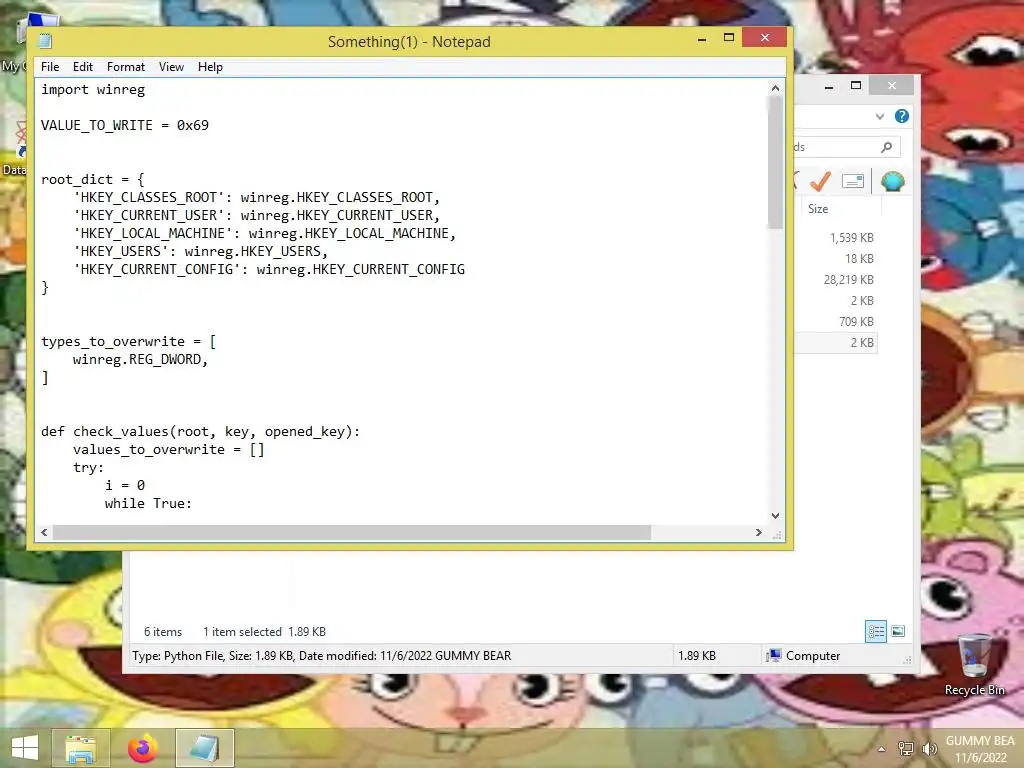This screenshot has height=768, width=1024.
Task: Select the file row sized 1,539 KB
Action: click(837, 238)
